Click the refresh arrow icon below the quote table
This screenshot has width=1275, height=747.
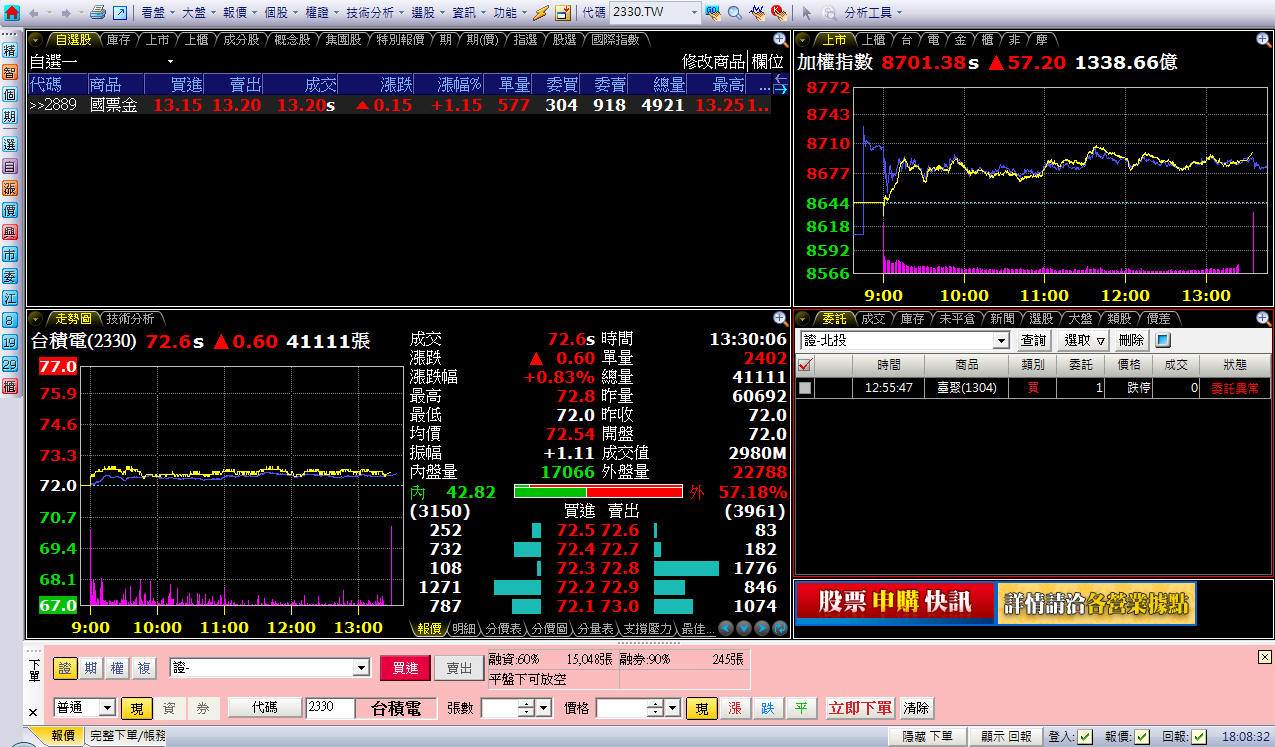779,628
